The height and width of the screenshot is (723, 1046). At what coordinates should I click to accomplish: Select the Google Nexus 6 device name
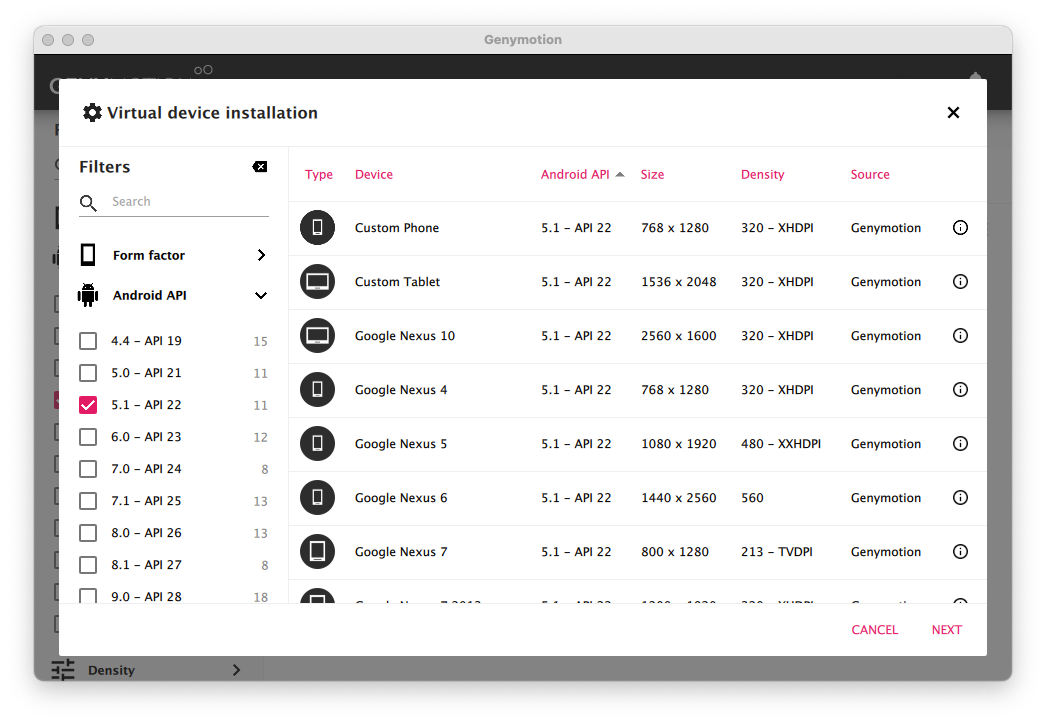click(401, 498)
